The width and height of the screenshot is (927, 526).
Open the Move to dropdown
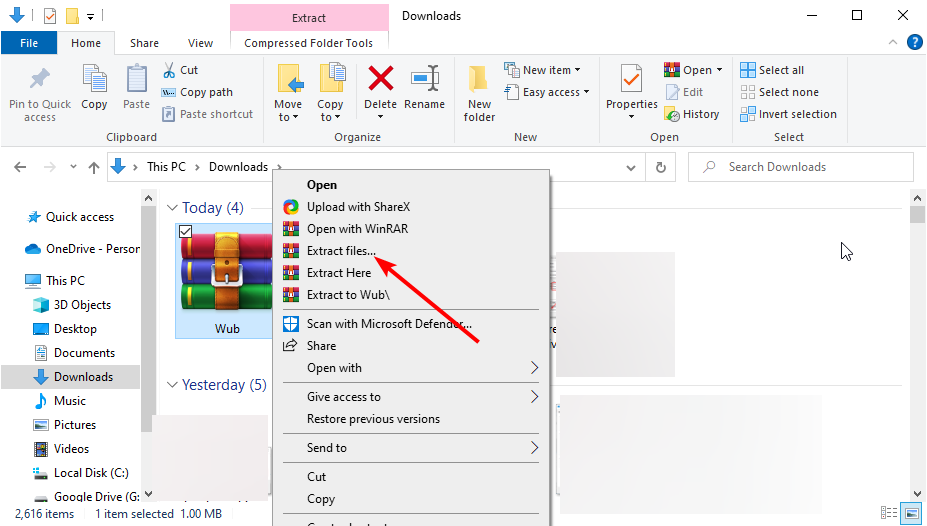tap(288, 111)
